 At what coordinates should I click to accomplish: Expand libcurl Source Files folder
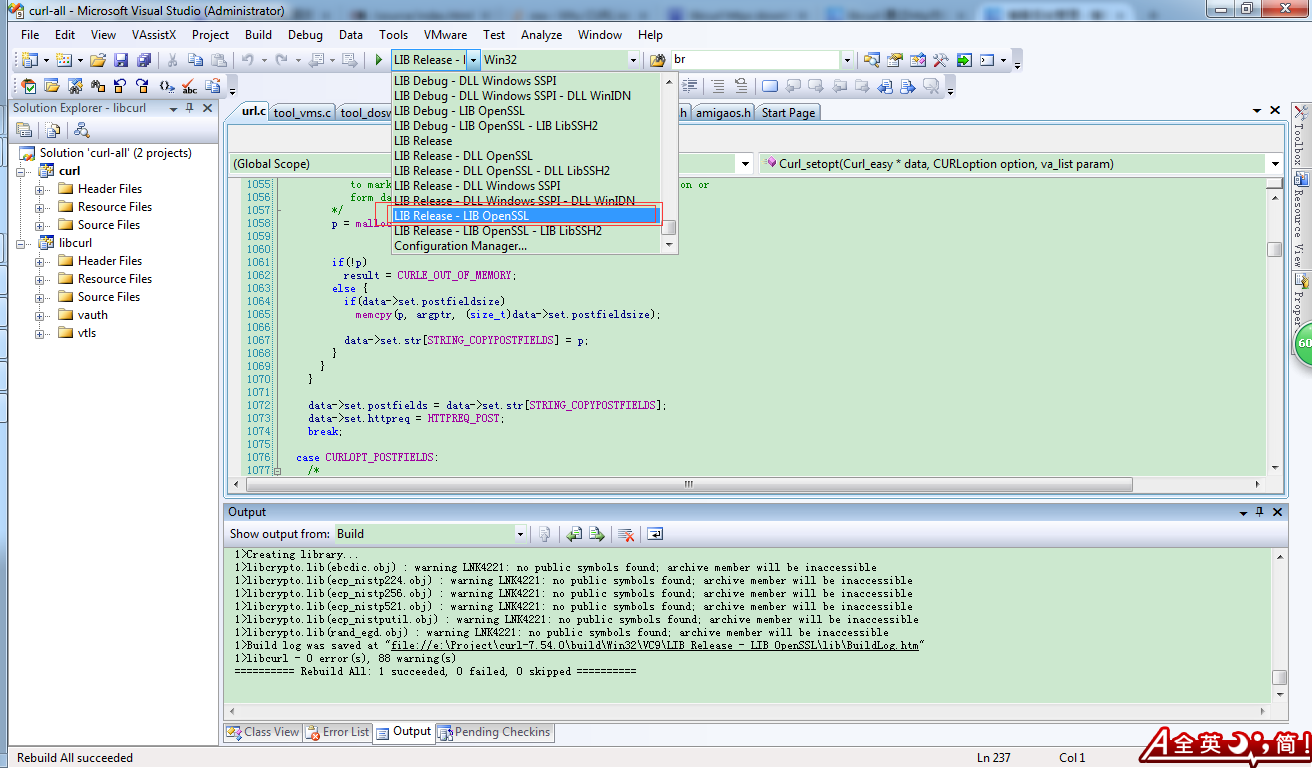(41, 297)
